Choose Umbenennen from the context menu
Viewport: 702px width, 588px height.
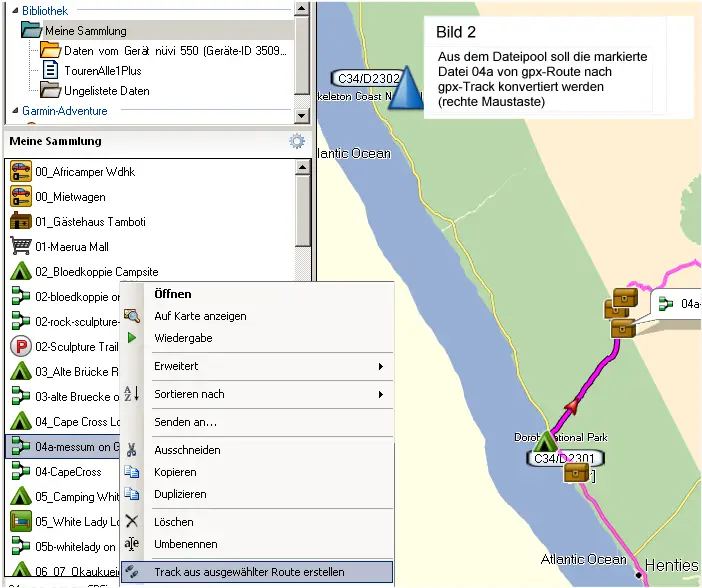(x=186, y=544)
